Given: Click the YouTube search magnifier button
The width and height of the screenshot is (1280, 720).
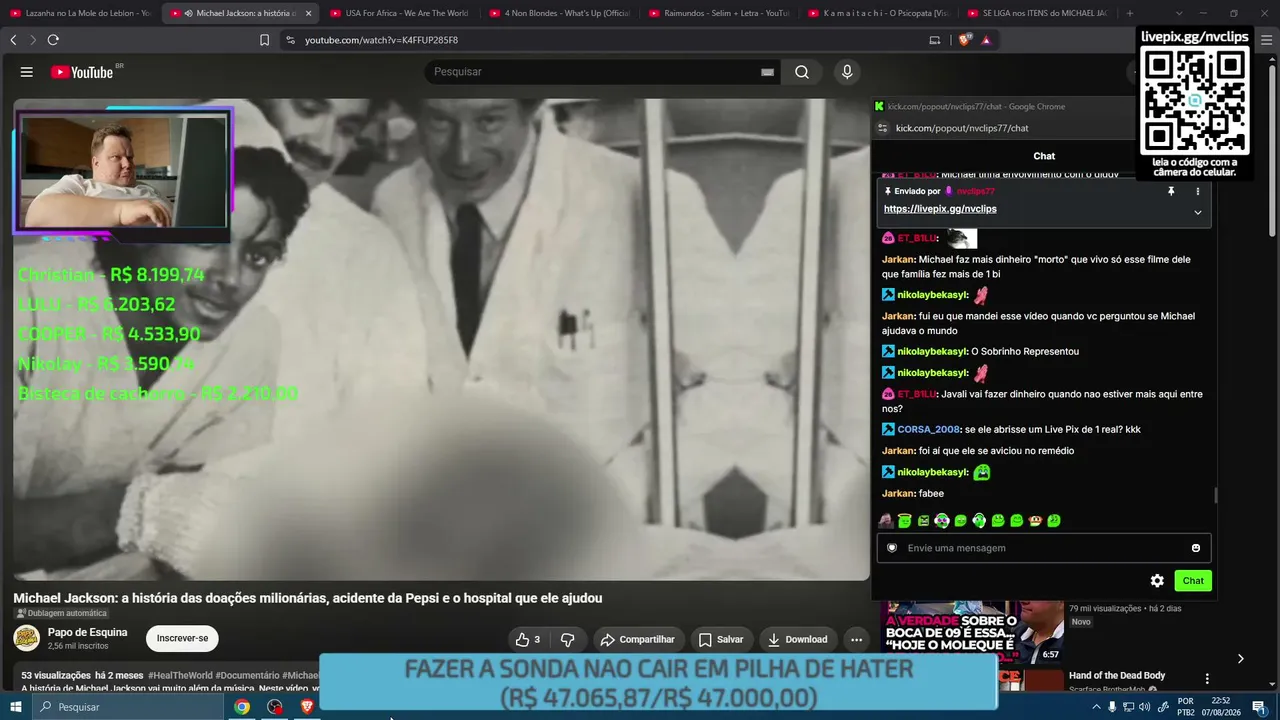Looking at the screenshot, I should click(x=802, y=72).
